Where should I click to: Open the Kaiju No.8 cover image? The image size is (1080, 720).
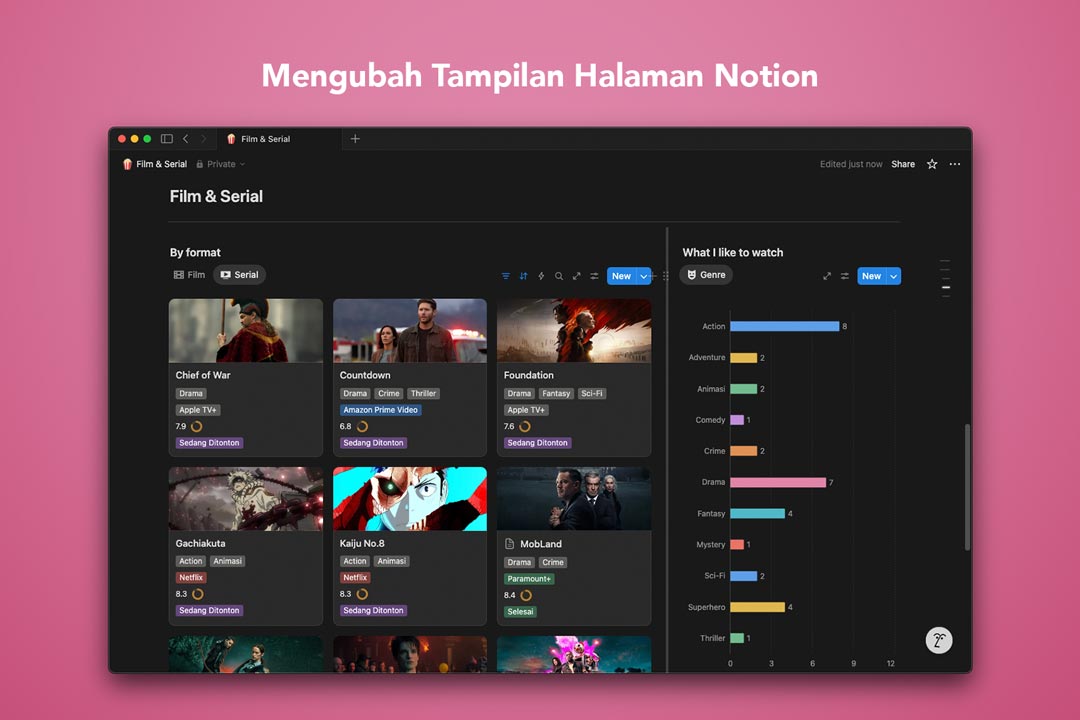(x=410, y=499)
